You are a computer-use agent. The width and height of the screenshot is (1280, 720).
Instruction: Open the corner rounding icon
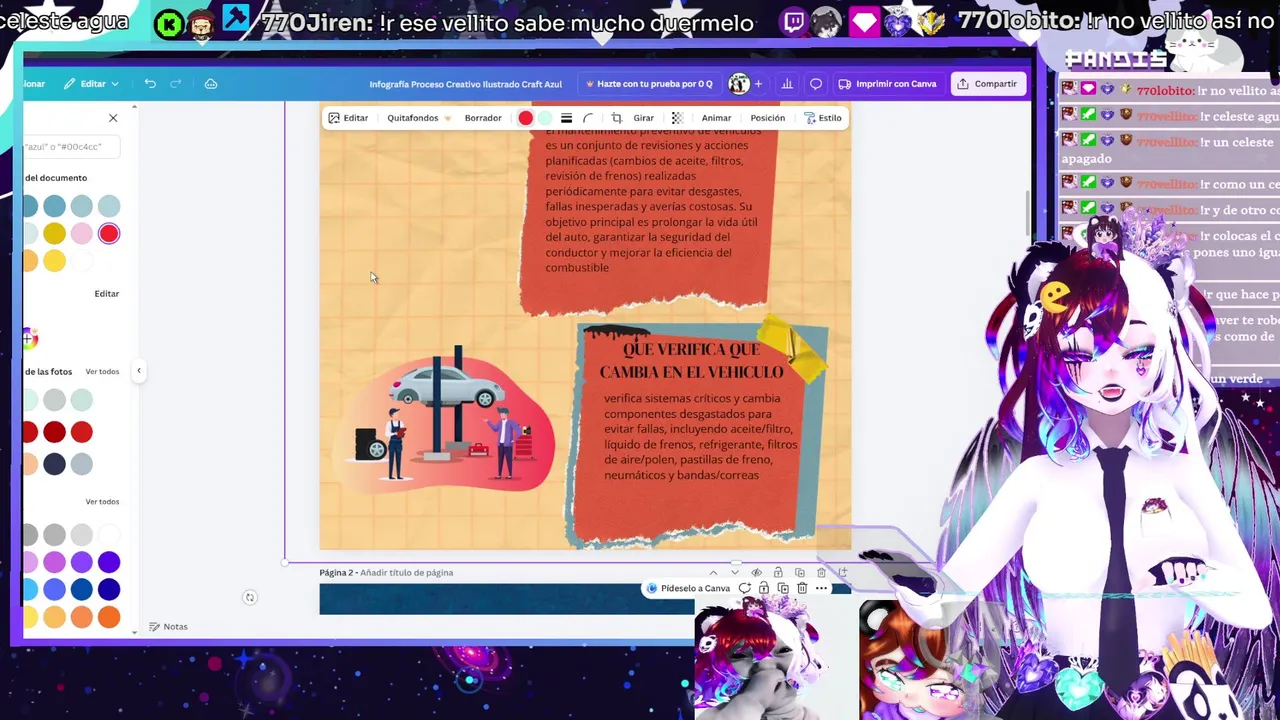click(x=588, y=118)
